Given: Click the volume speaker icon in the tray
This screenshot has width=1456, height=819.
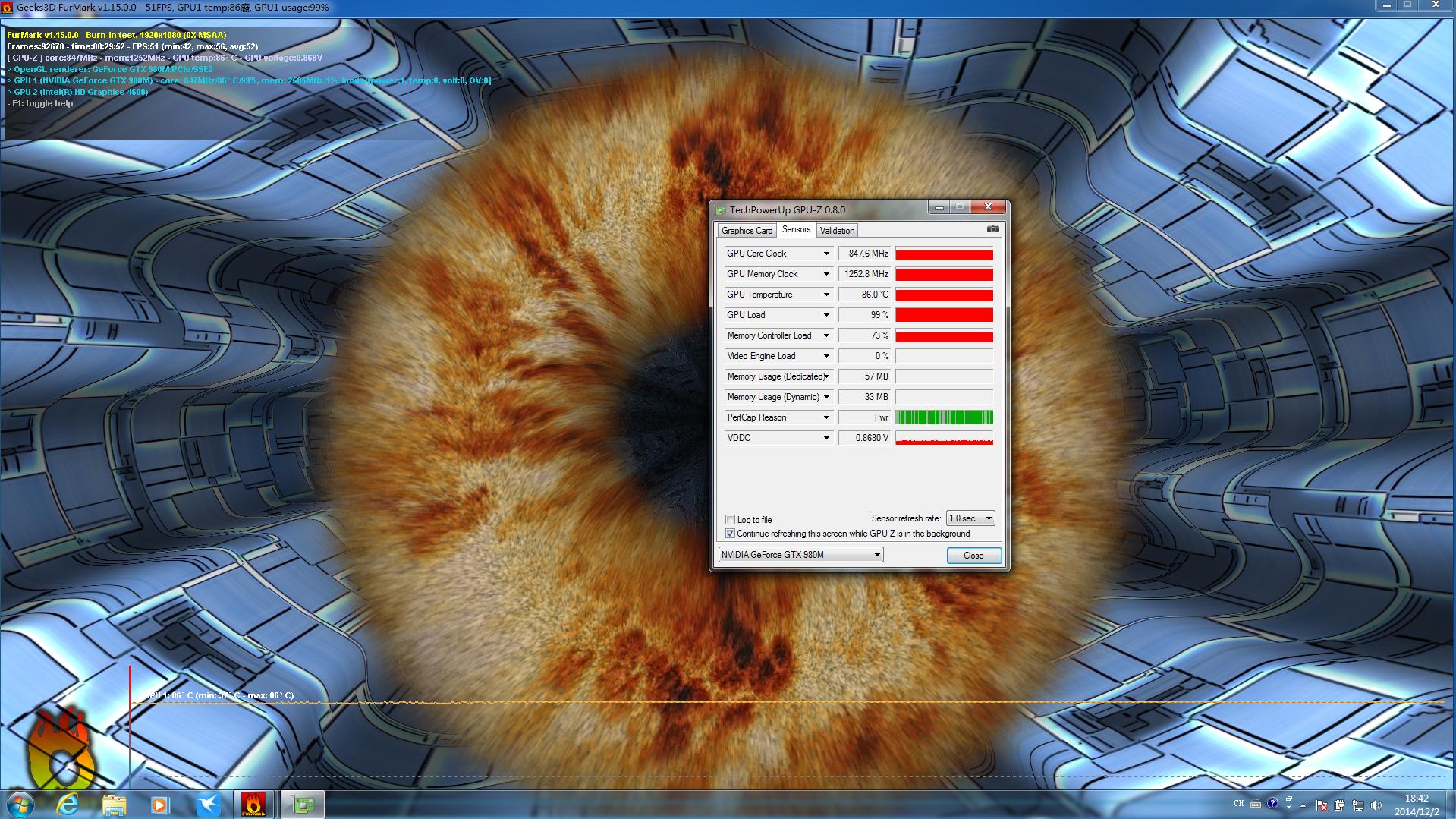Looking at the screenshot, I should pos(1375,805).
